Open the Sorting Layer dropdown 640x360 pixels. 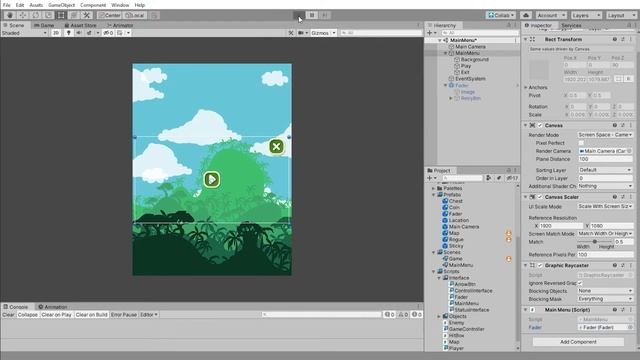[605, 170]
